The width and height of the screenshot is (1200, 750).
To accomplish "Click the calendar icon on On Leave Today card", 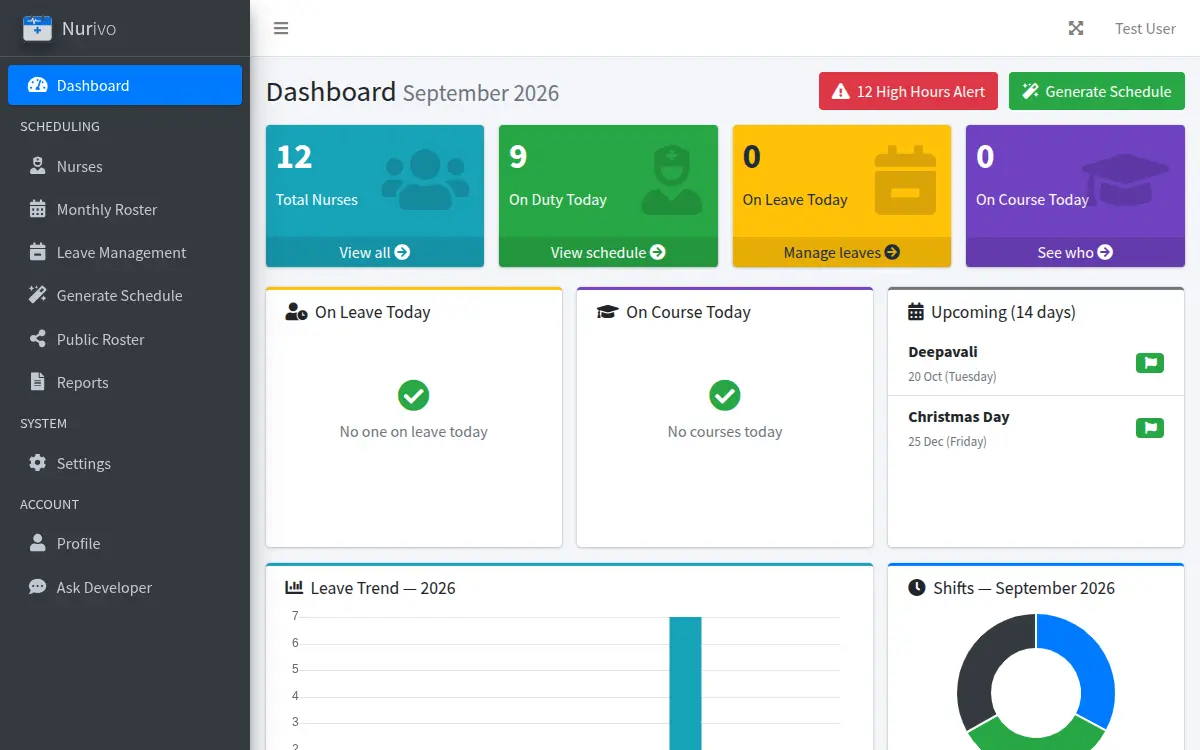I will [905, 180].
